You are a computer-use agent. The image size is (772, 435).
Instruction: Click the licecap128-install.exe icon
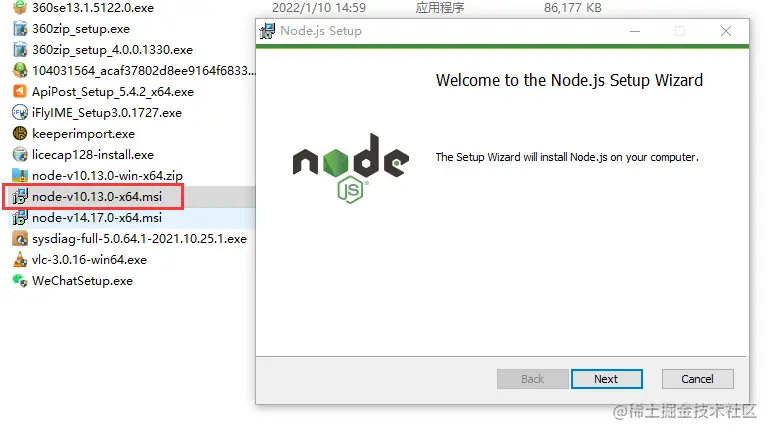(x=20, y=155)
